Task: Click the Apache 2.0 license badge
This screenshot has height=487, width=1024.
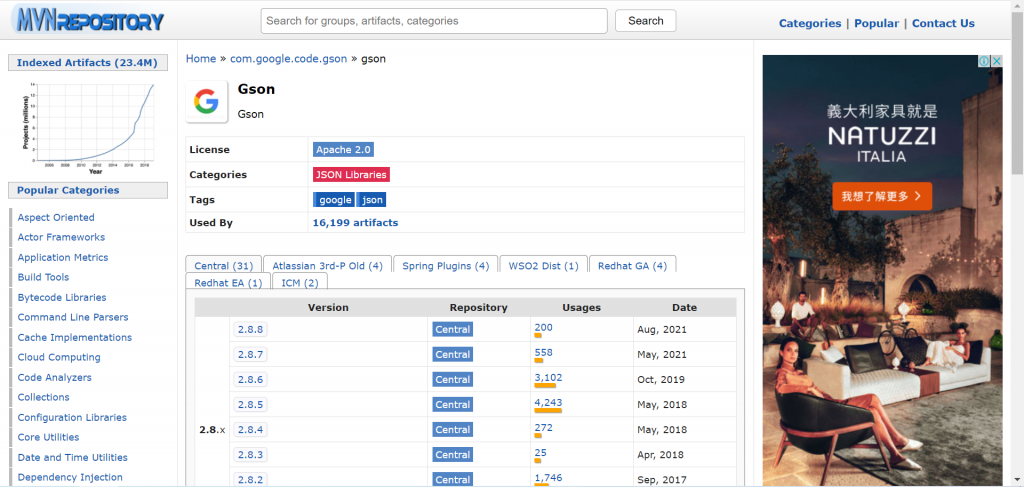Action: coord(344,149)
